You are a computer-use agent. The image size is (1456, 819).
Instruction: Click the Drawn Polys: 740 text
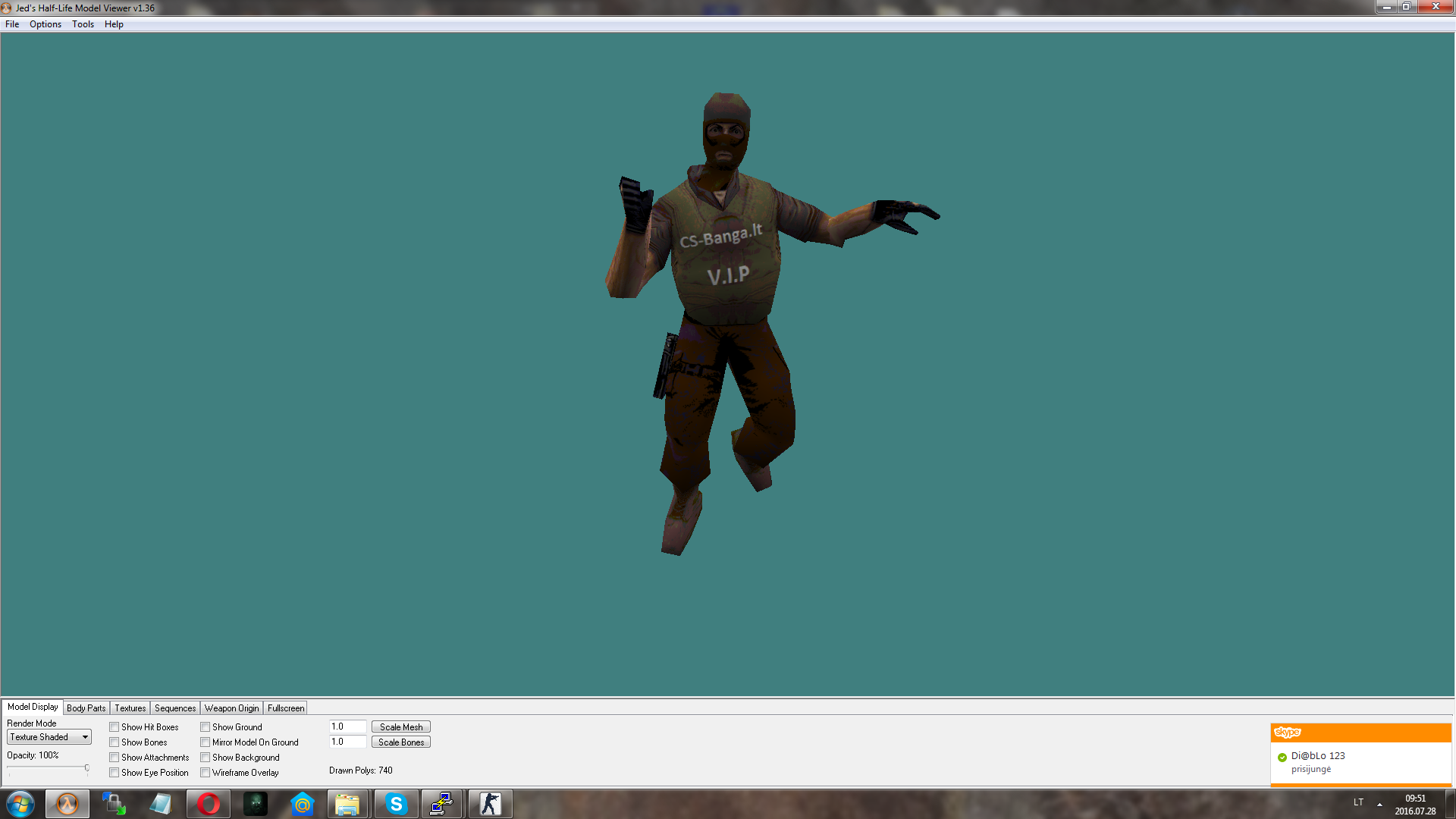click(x=361, y=770)
